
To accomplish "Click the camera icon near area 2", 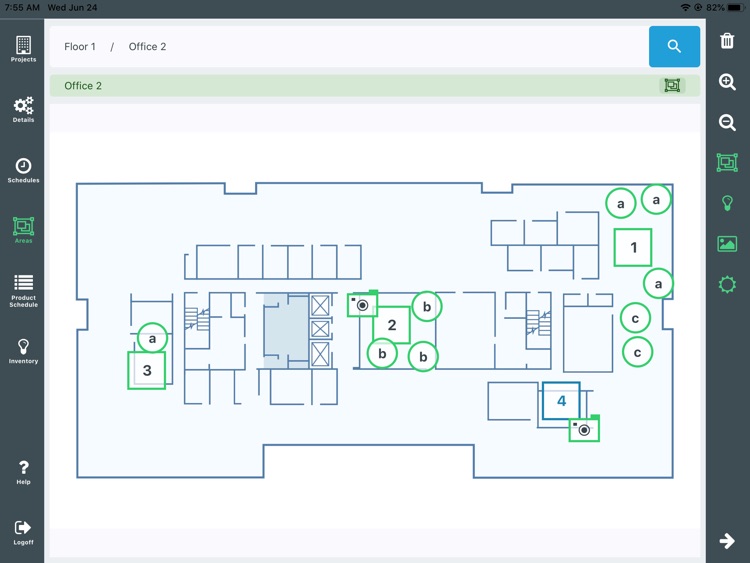I will pyautogui.click(x=363, y=305).
